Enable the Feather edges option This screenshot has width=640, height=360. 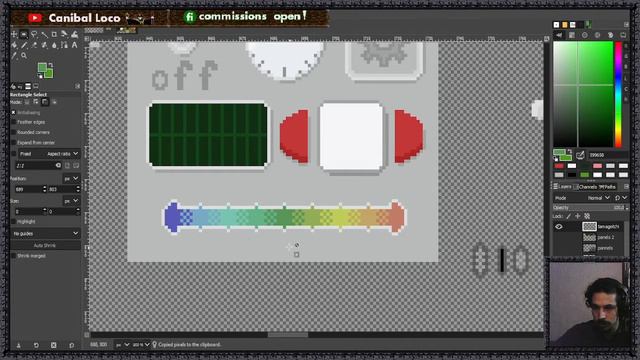(13, 122)
